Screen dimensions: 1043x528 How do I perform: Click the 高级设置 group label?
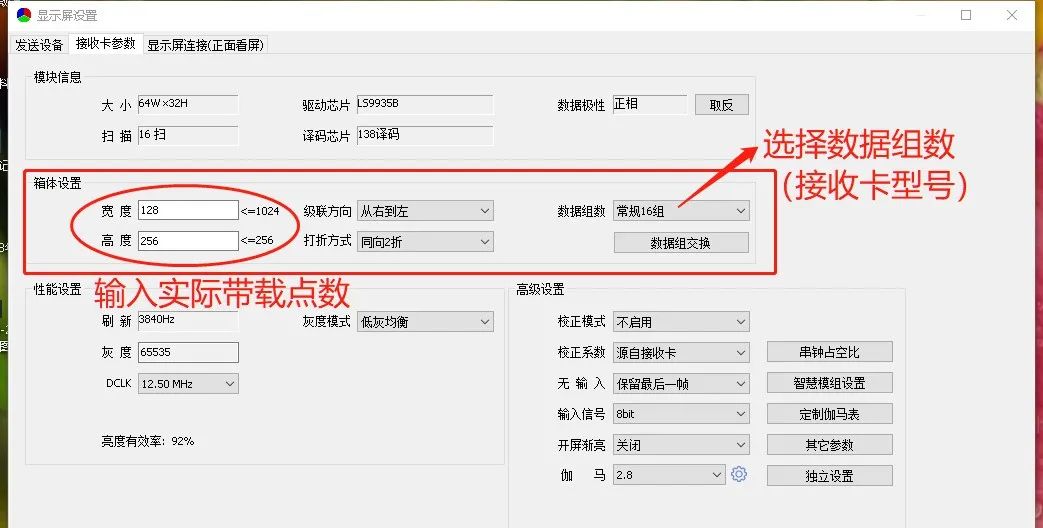[x=540, y=289]
